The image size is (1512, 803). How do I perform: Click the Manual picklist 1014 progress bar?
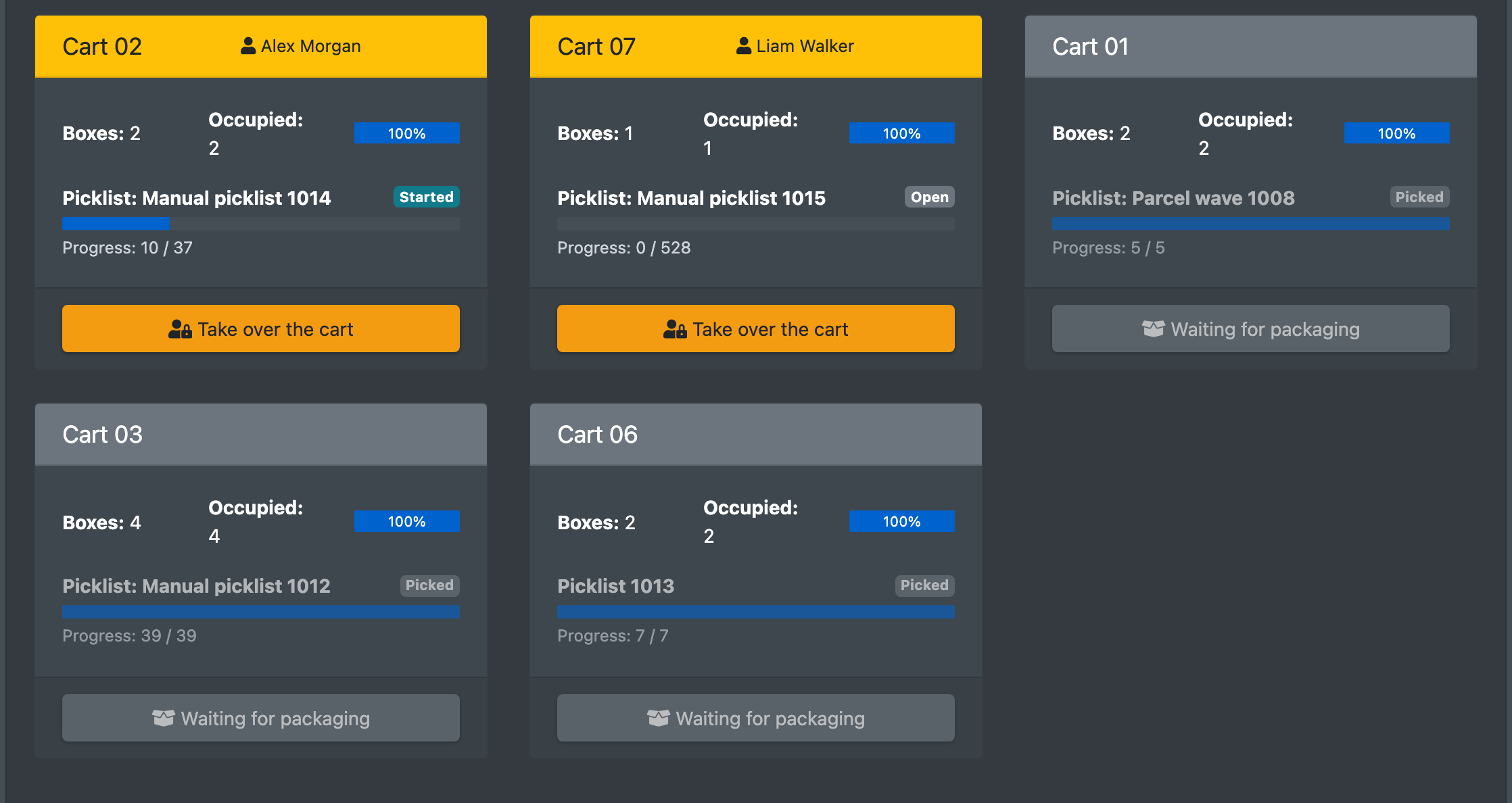(x=261, y=224)
